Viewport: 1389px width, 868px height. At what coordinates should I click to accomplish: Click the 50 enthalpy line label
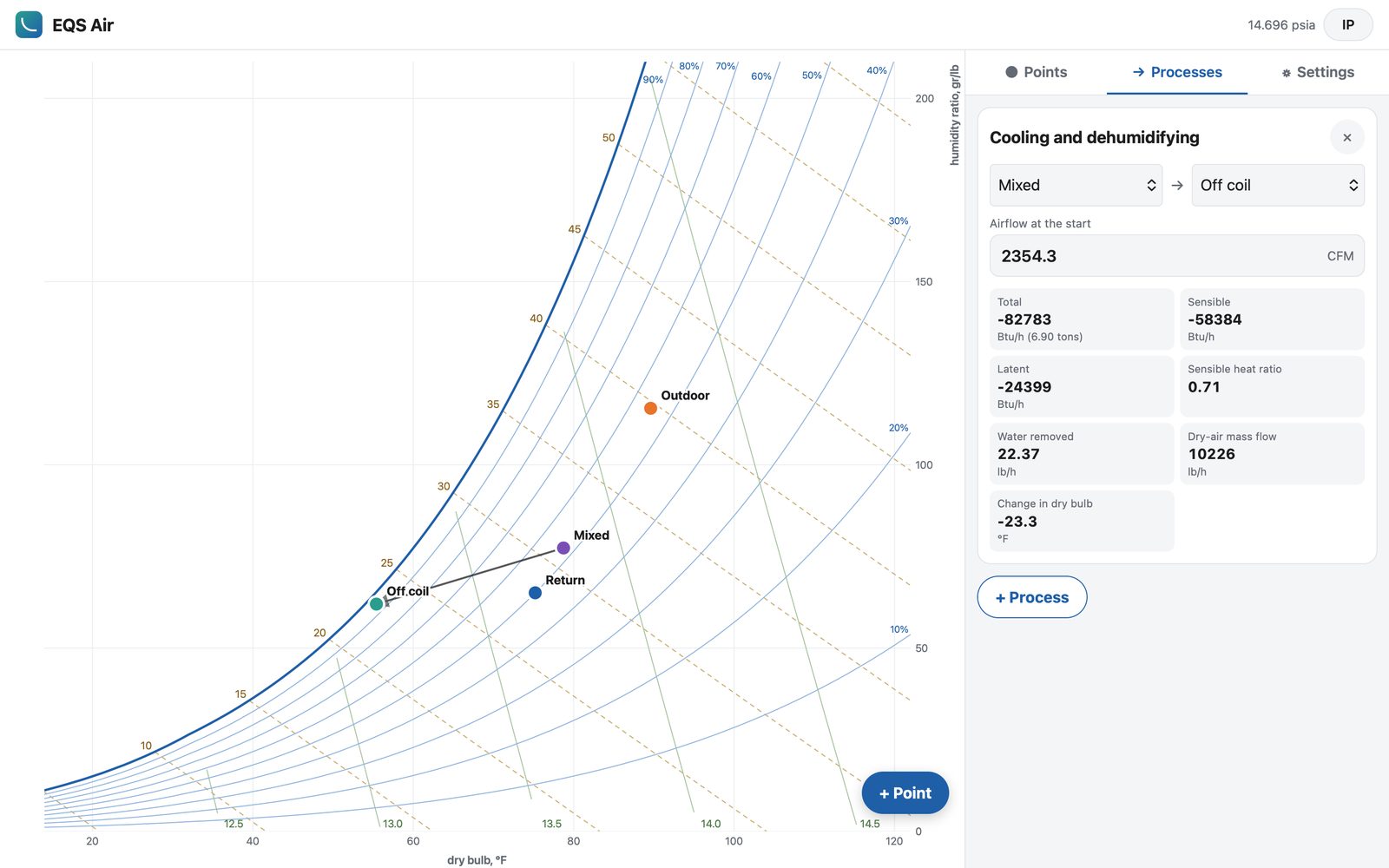pyautogui.click(x=609, y=138)
